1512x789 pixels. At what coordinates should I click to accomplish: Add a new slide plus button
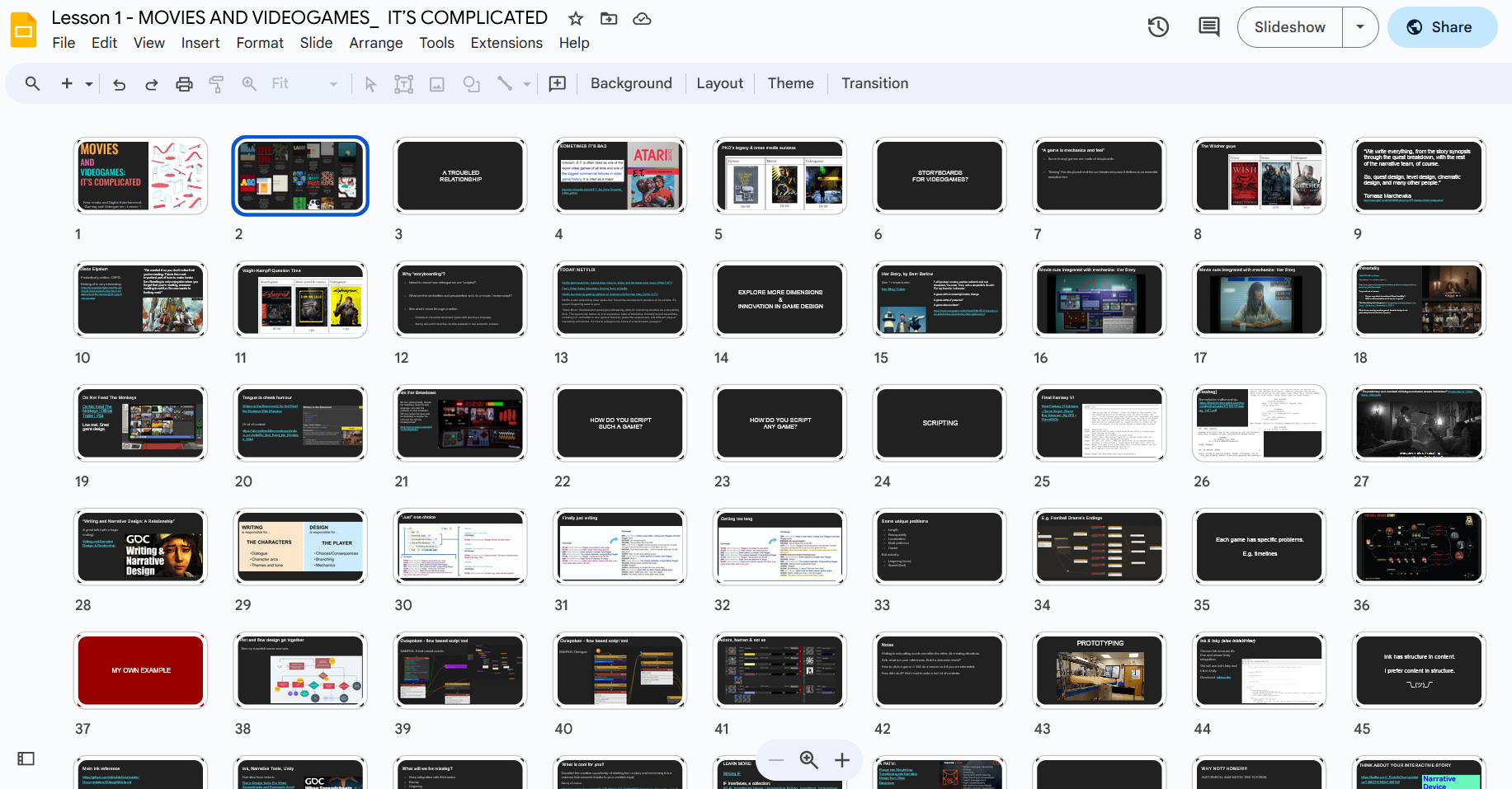pyautogui.click(x=67, y=83)
